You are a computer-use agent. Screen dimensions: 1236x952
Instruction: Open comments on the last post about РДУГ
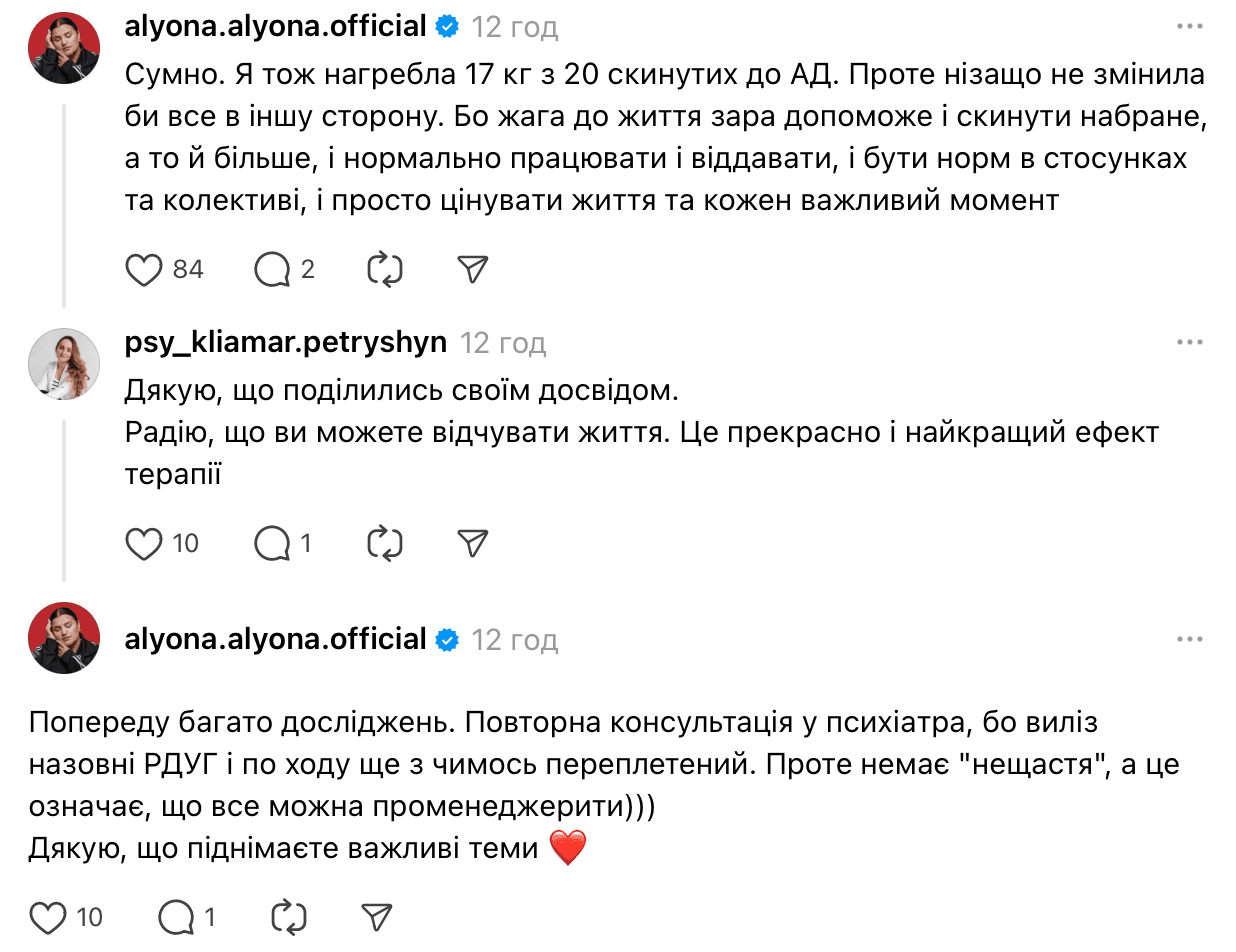point(176,917)
